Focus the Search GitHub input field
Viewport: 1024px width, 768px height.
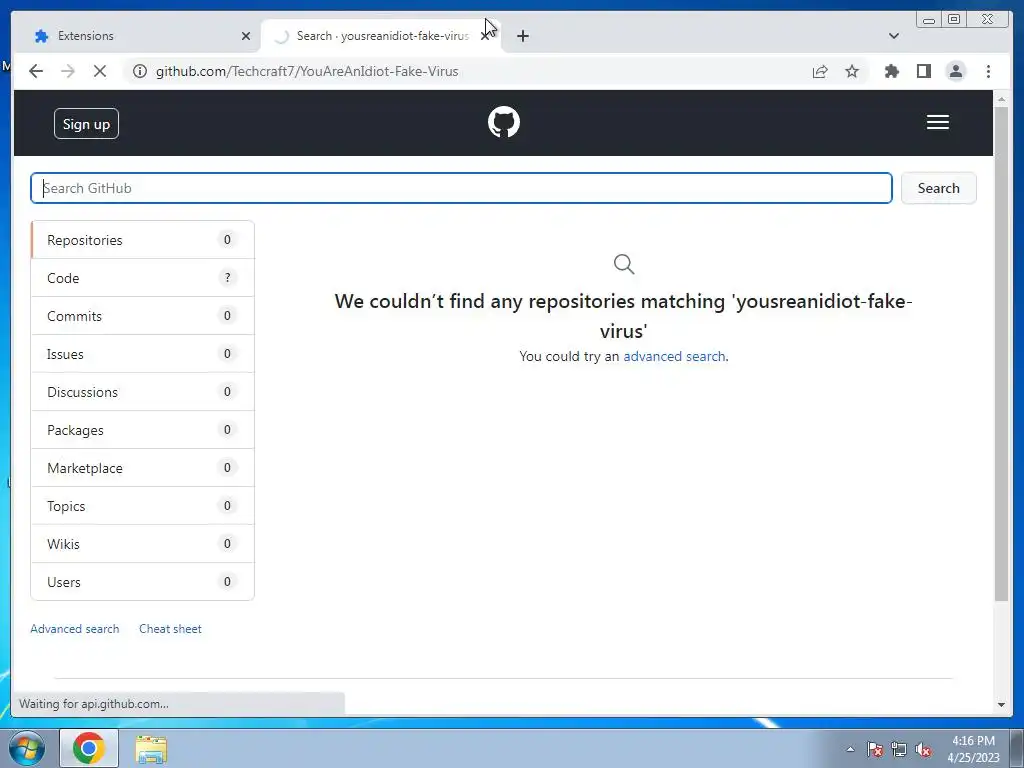coord(461,188)
